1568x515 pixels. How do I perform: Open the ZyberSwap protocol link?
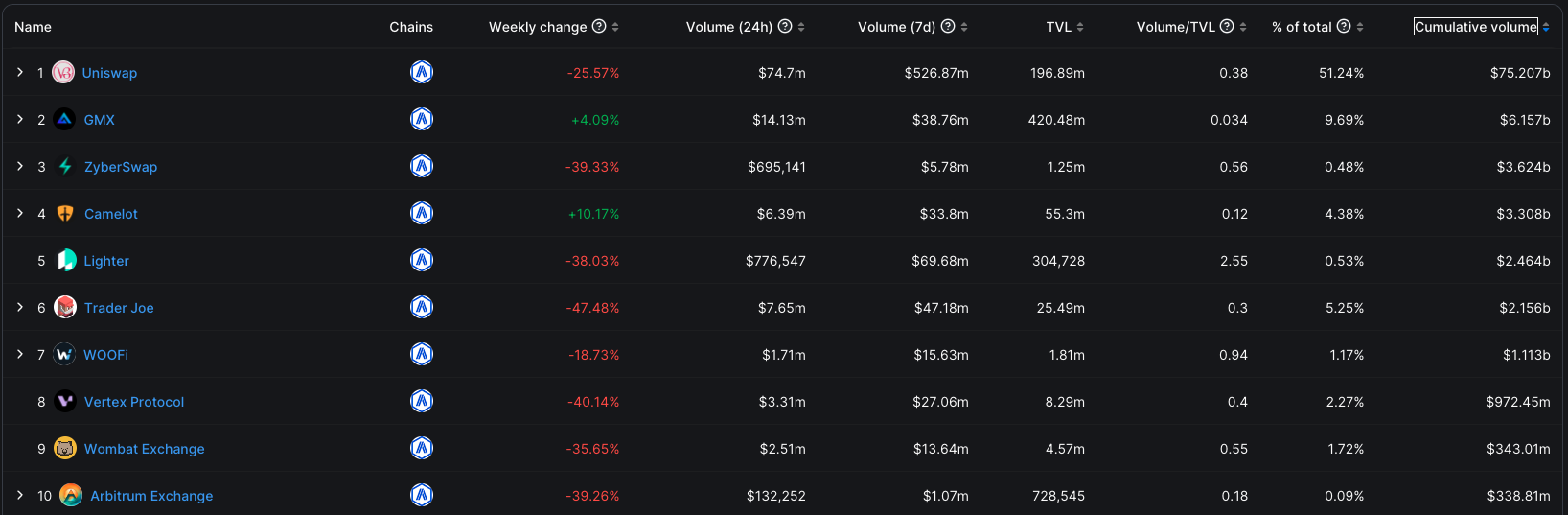pos(121,167)
